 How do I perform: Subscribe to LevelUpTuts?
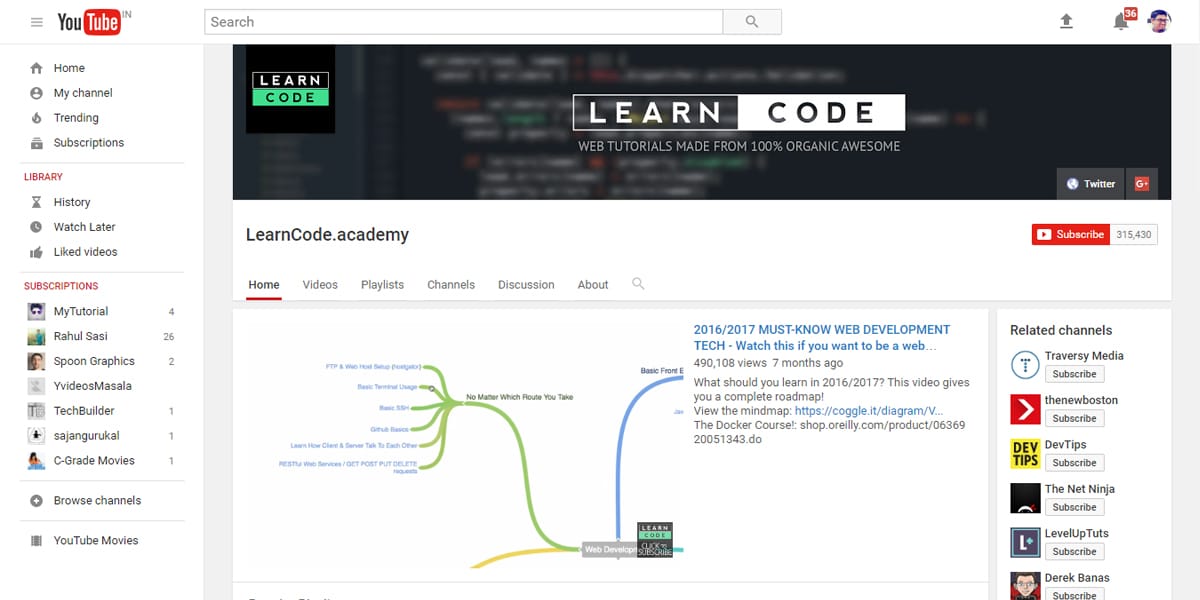(x=1074, y=552)
